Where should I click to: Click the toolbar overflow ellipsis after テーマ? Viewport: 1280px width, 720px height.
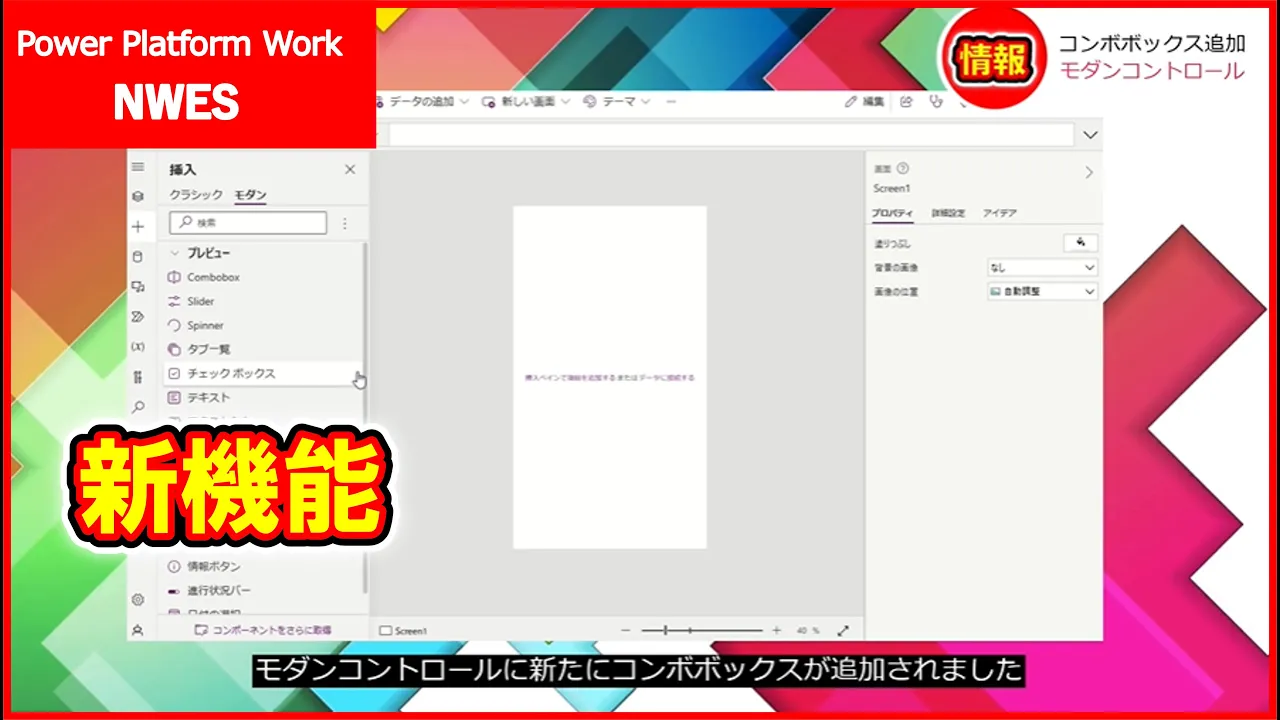(671, 101)
